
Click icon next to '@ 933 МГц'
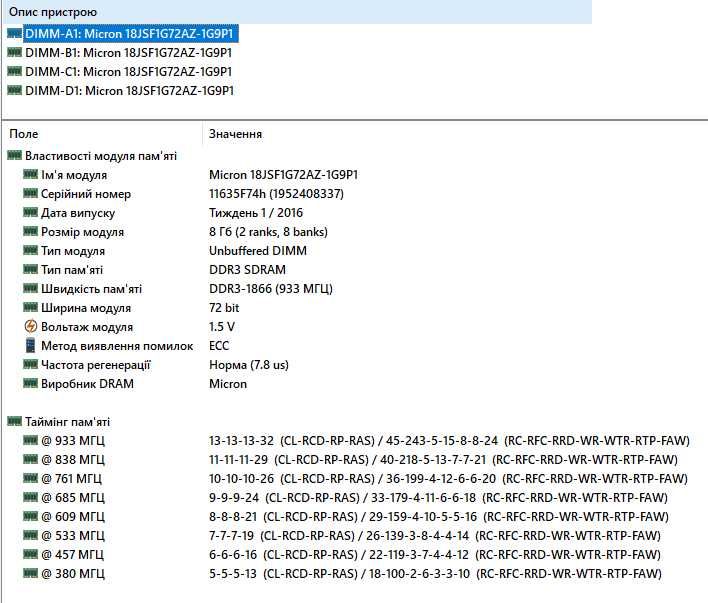click(30, 440)
